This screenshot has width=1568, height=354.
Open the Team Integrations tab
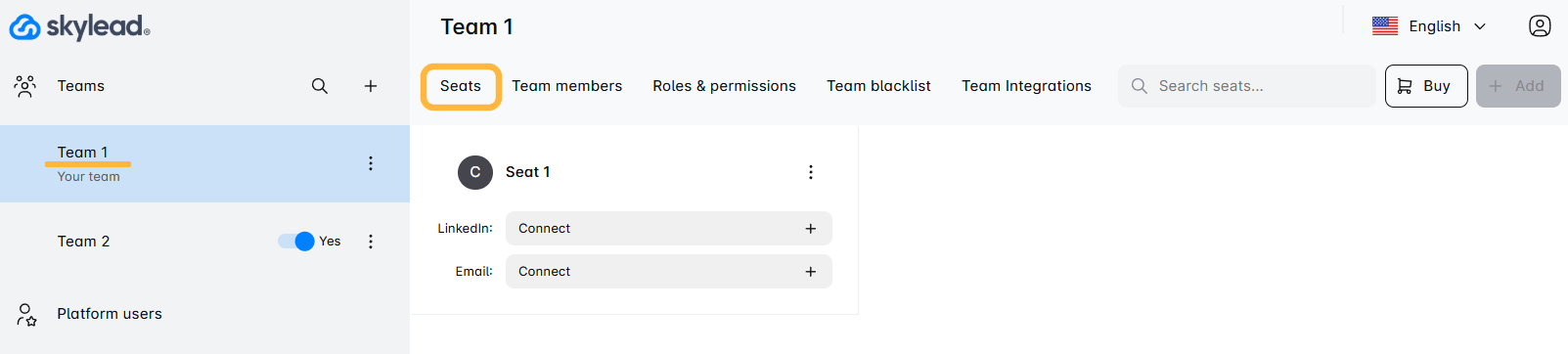pyautogui.click(x=1027, y=86)
